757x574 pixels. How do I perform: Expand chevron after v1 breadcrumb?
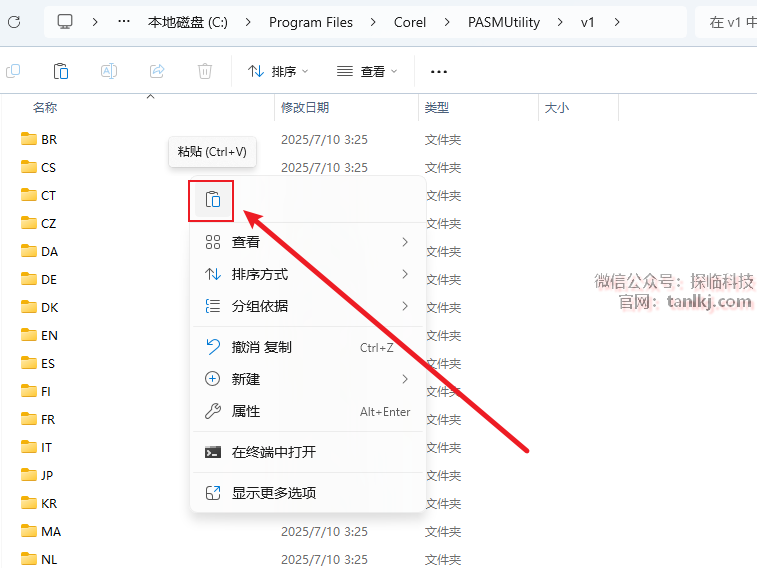tap(617, 22)
